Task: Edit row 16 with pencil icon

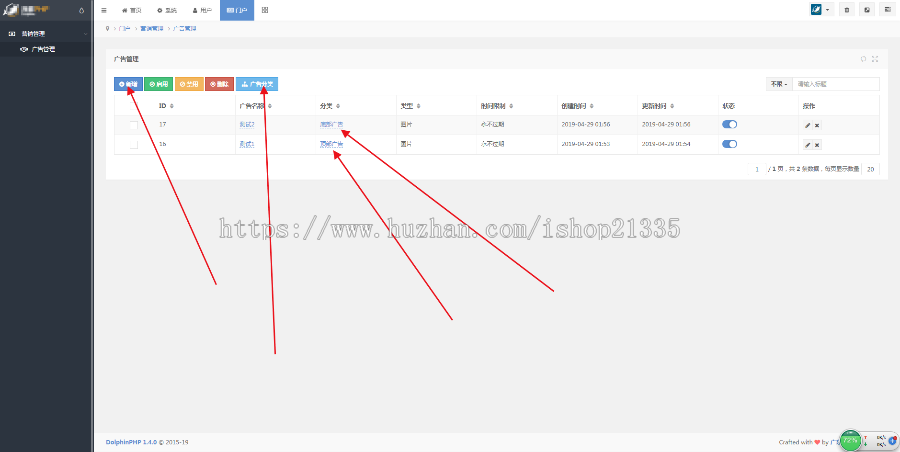Action: click(x=808, y=145)
